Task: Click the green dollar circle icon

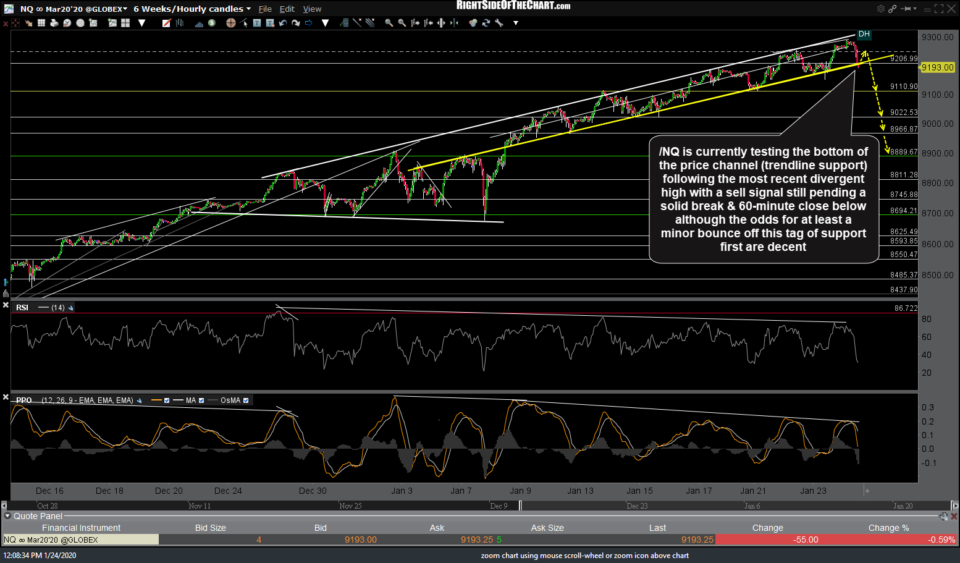Action: [211, 23]
